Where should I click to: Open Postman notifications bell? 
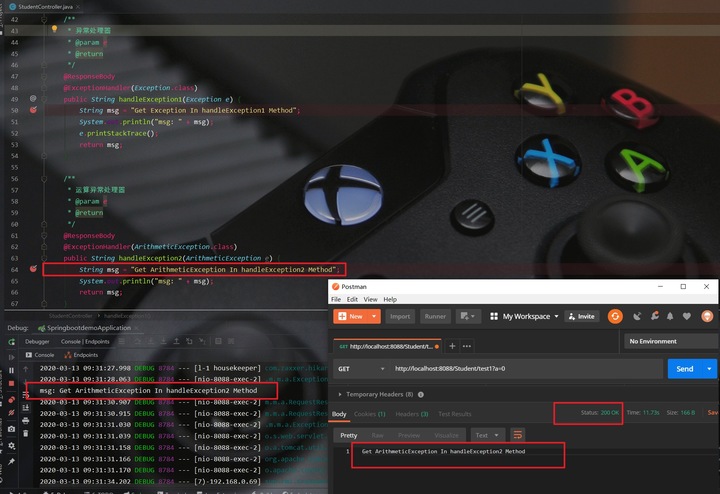click(x=670, y=316)
